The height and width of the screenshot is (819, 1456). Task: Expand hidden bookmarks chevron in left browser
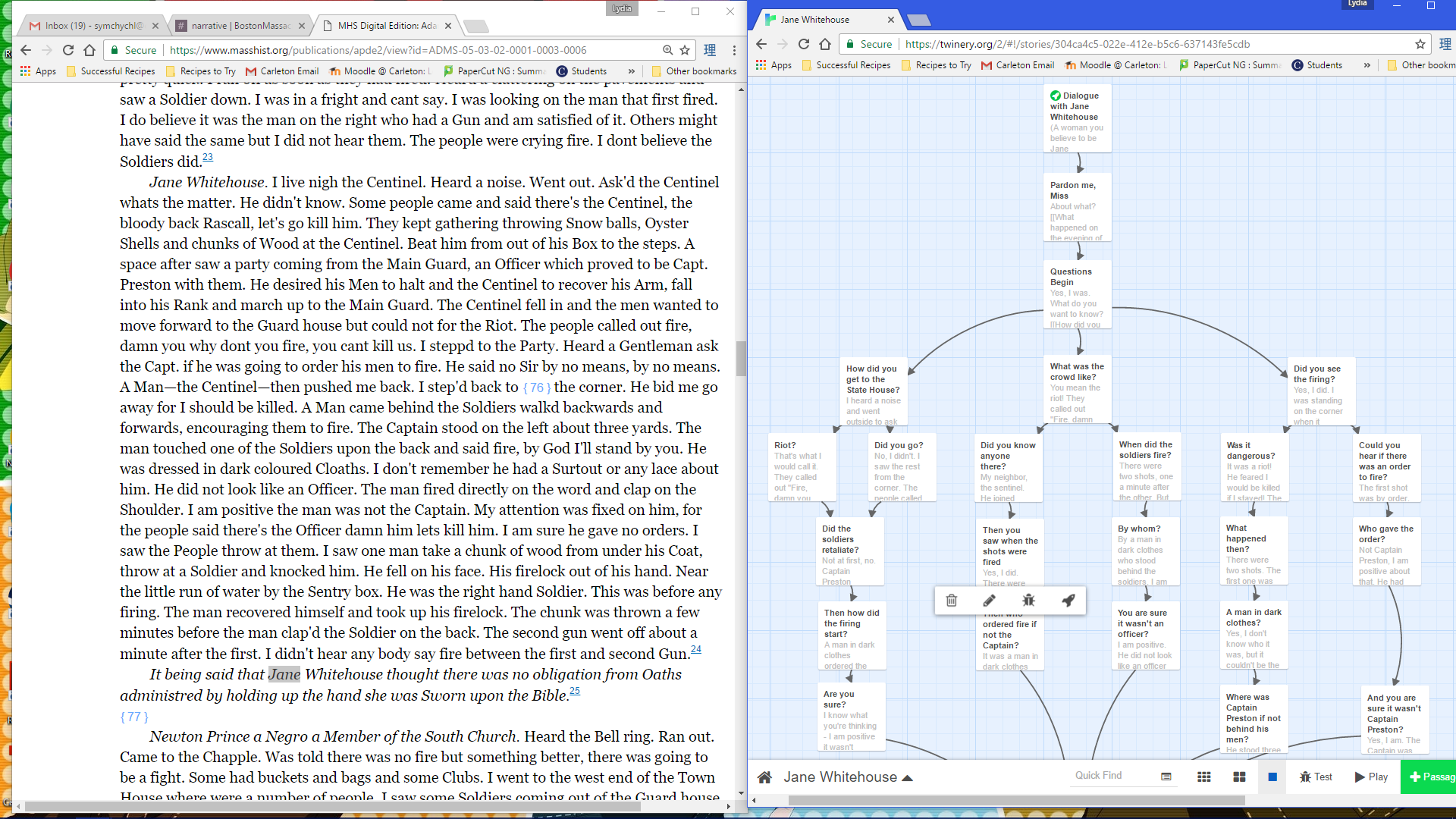(631, 71)
